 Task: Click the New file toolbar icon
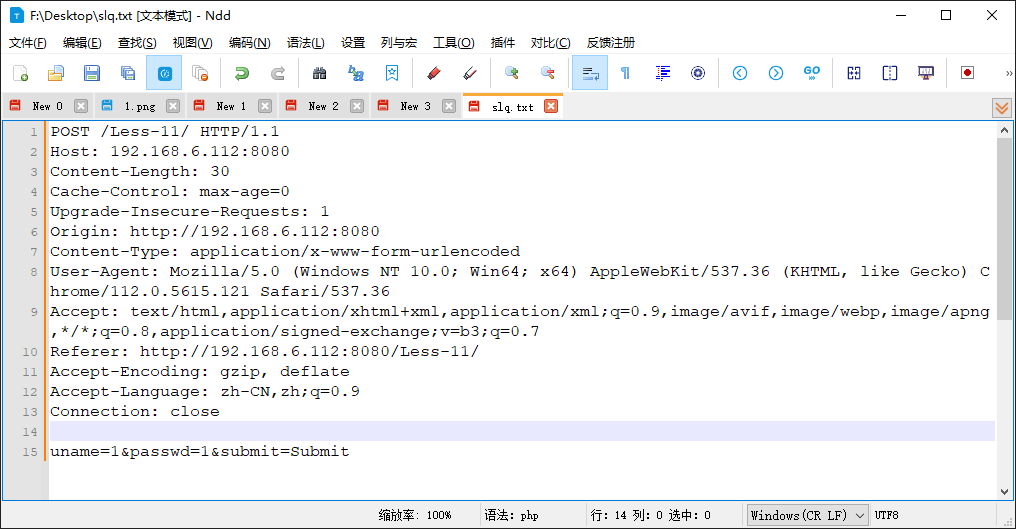[20, 73]
